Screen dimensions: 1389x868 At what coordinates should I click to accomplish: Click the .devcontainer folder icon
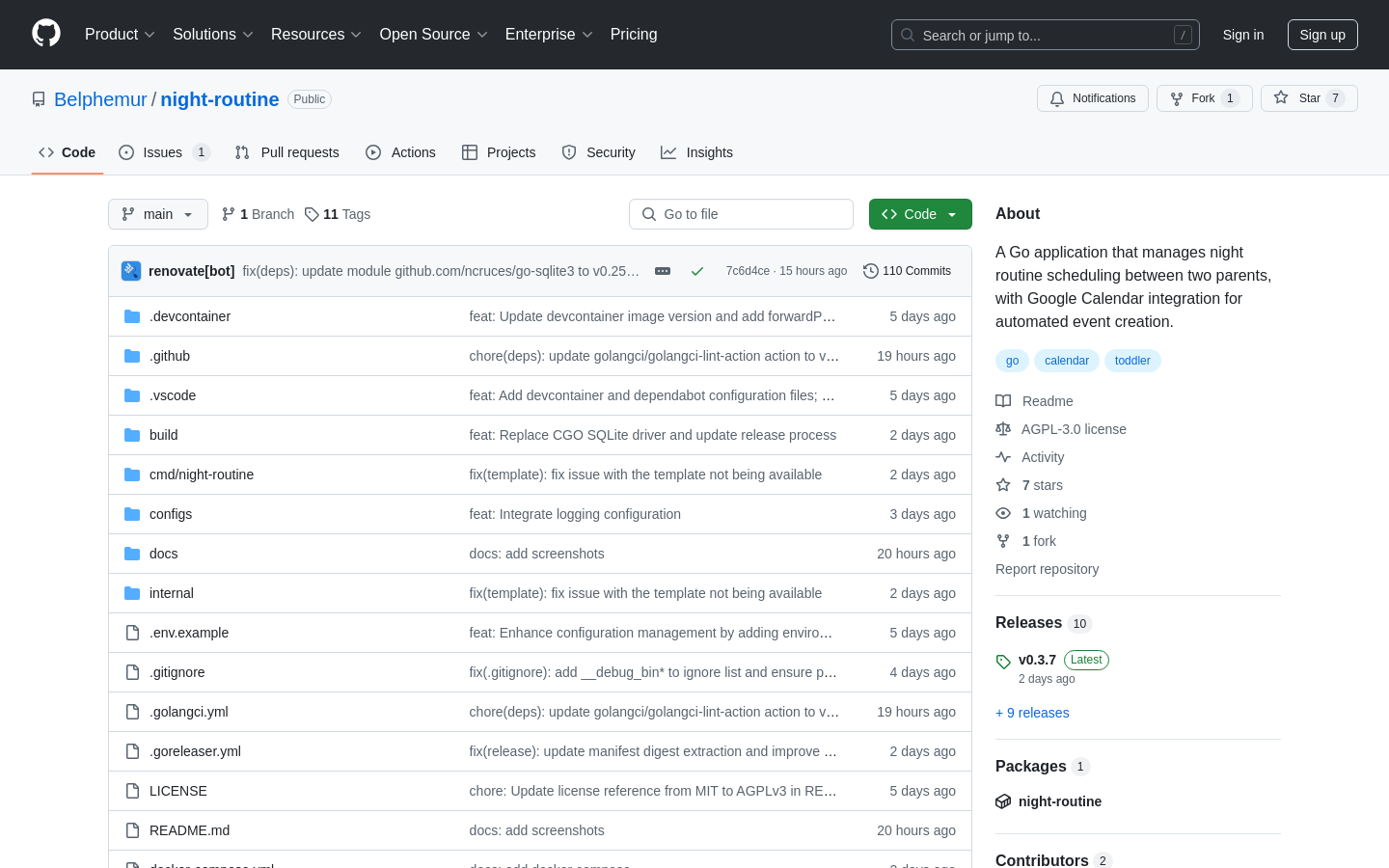click(x=132, y=316)
